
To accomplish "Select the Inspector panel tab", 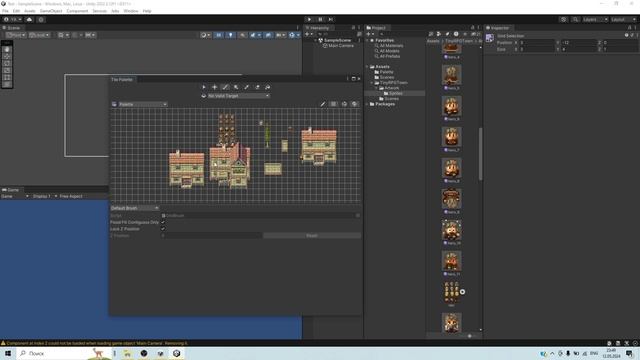I will [498, 28].
